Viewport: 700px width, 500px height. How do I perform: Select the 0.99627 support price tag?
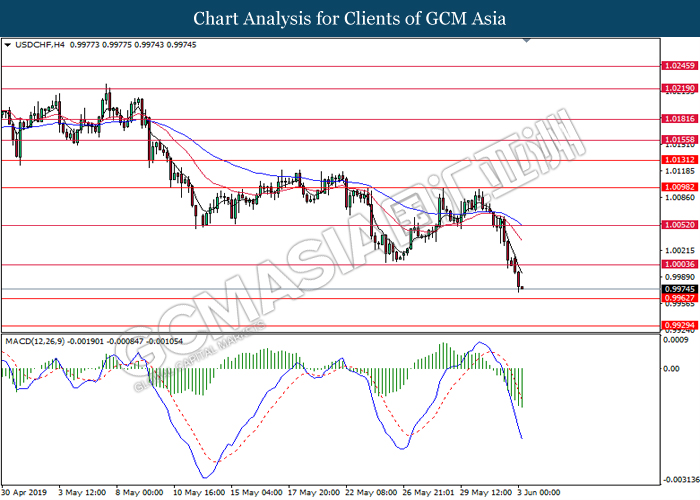tap(677, 298)
